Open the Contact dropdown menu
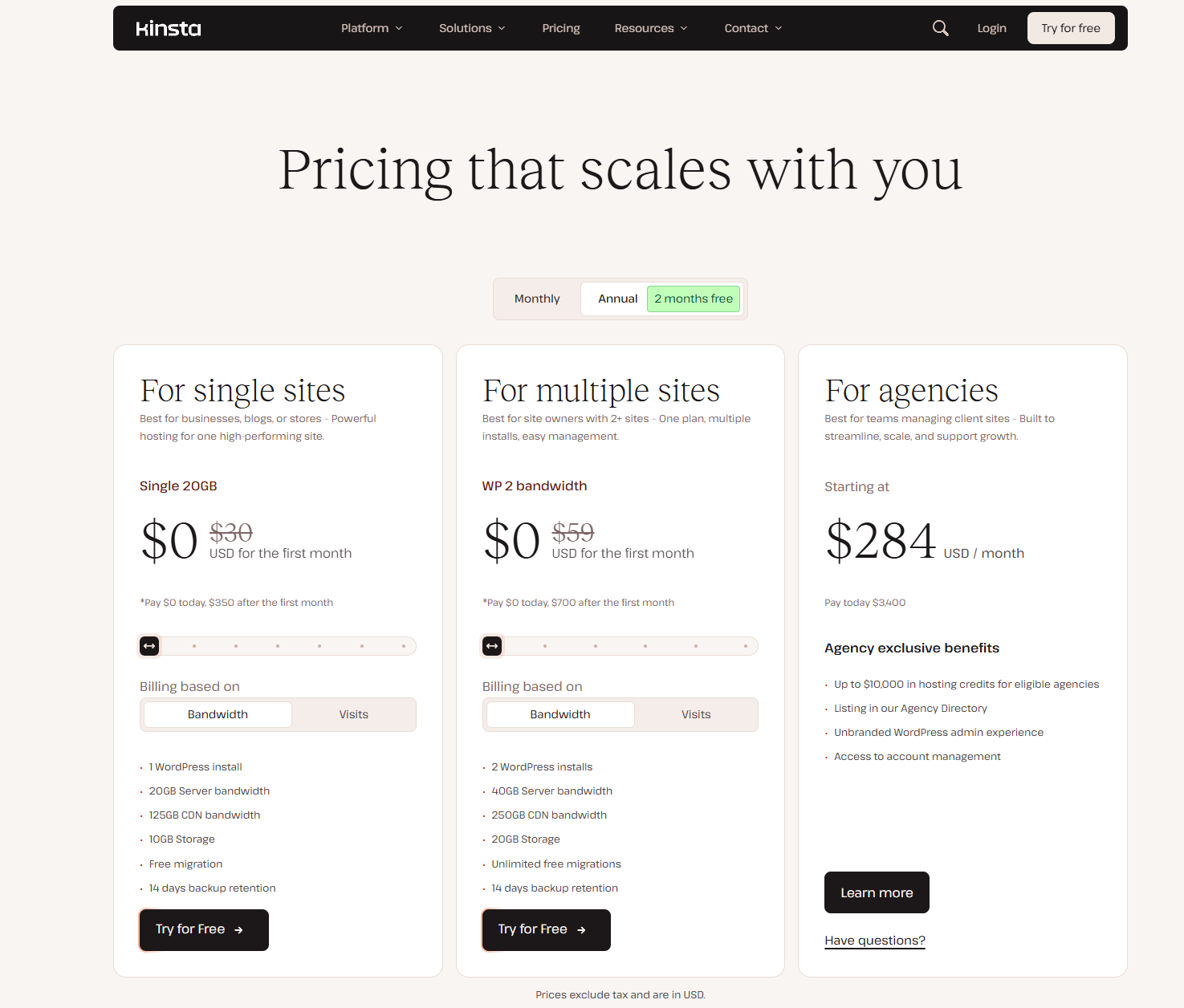The height and width of the screenshot is (1008, 1184). click(x=753, y=28)
